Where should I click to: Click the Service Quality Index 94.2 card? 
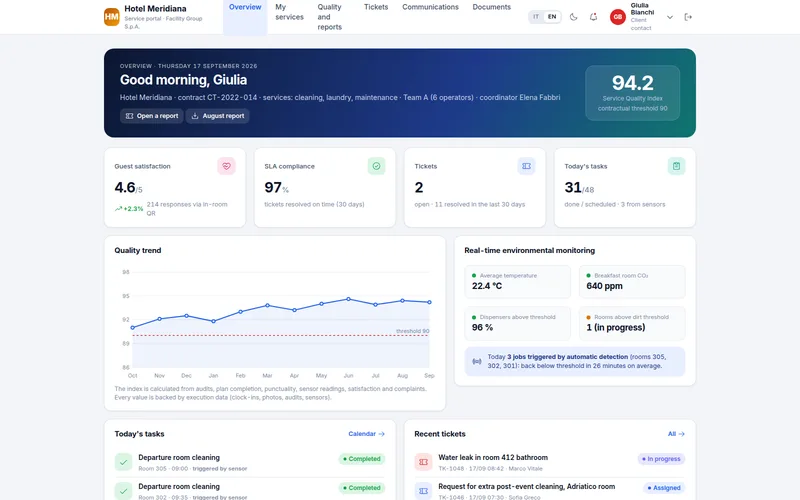(633, 93)
